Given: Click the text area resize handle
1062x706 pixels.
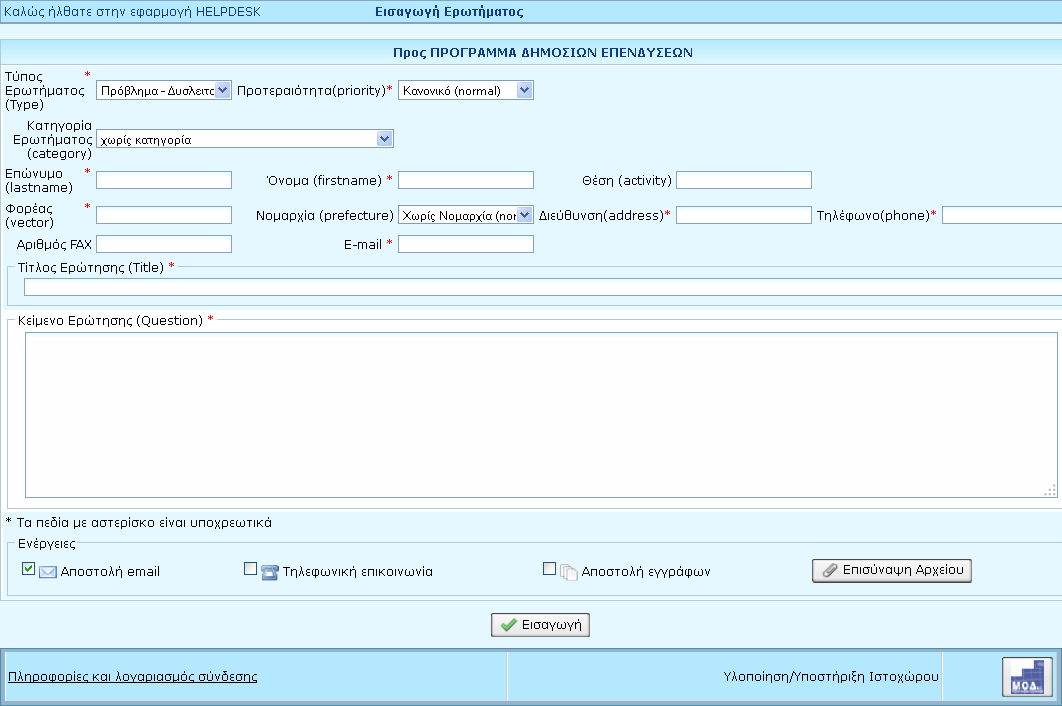Looking at the screenshot, I should coord(1050,491).
